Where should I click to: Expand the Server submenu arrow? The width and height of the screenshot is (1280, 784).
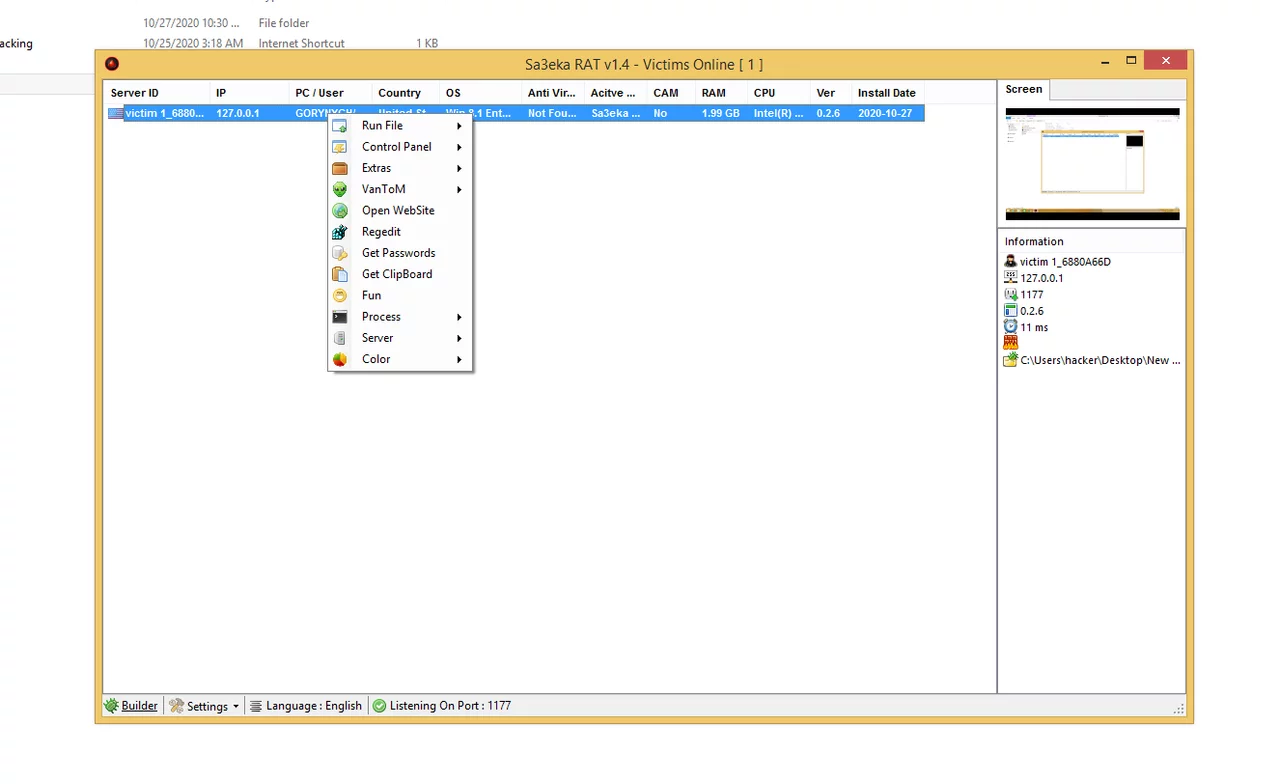click(x=459, y=338)
